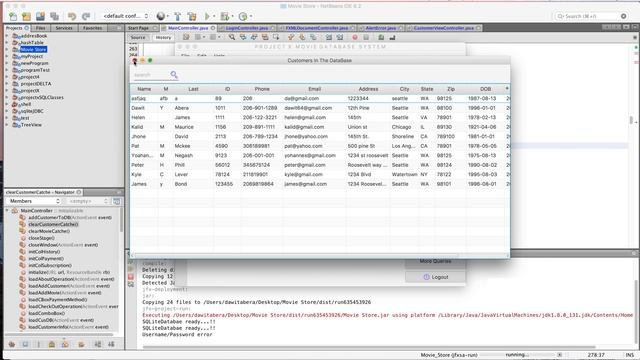This screenshot has height=360, width=640.
Task: Click the Redo arrow in NetBeans toolbar
Action: pyautogui.click(x=86, y=16)
